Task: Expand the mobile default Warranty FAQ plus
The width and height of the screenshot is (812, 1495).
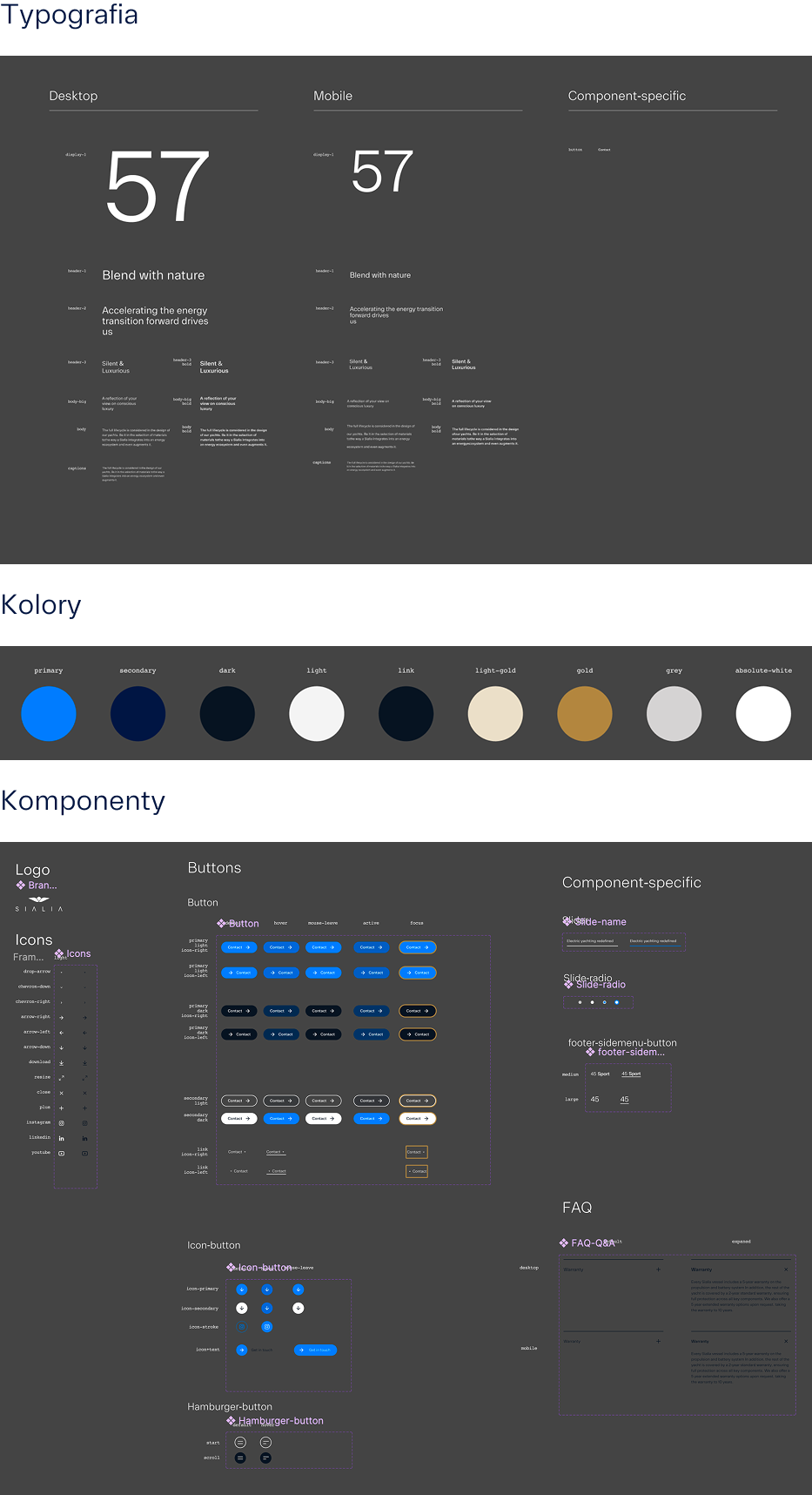Action: click(658, 1341)
